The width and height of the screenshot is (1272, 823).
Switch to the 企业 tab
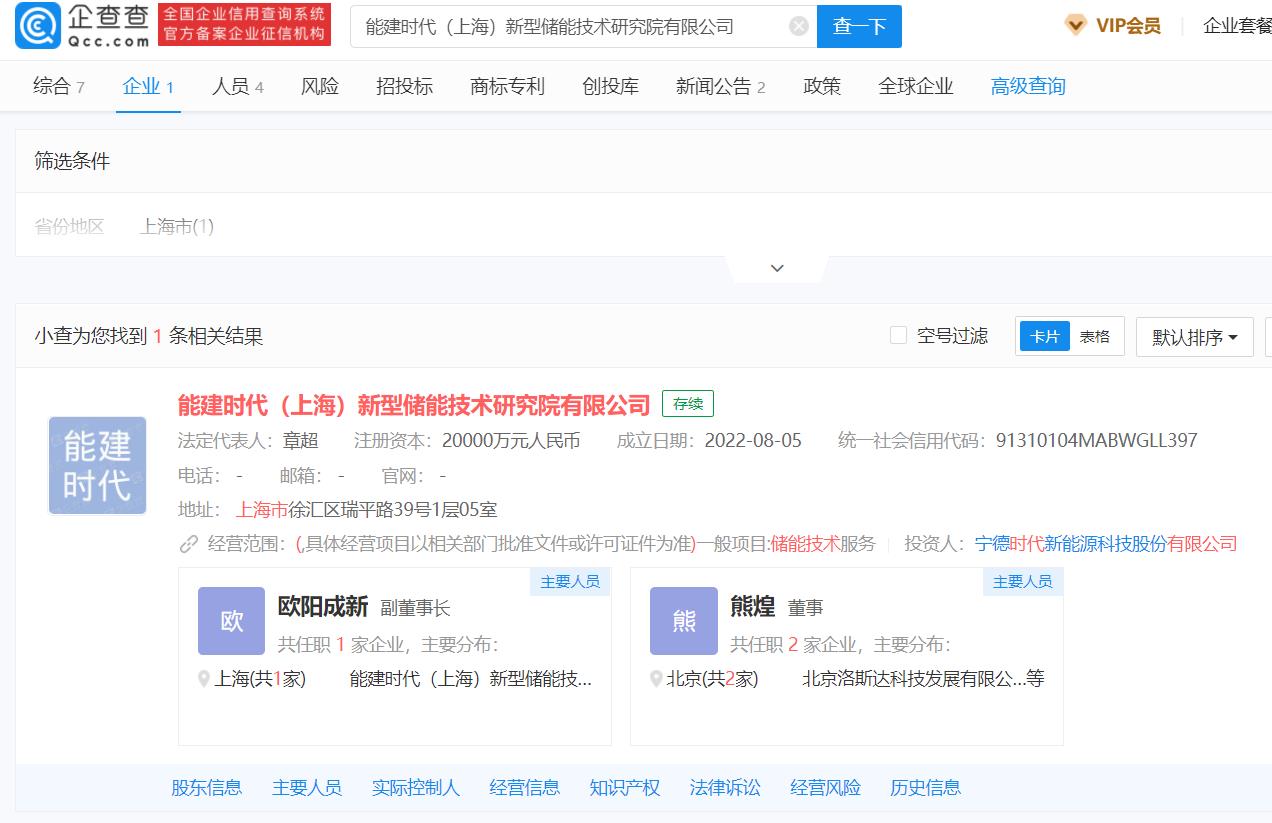[147, 86]
